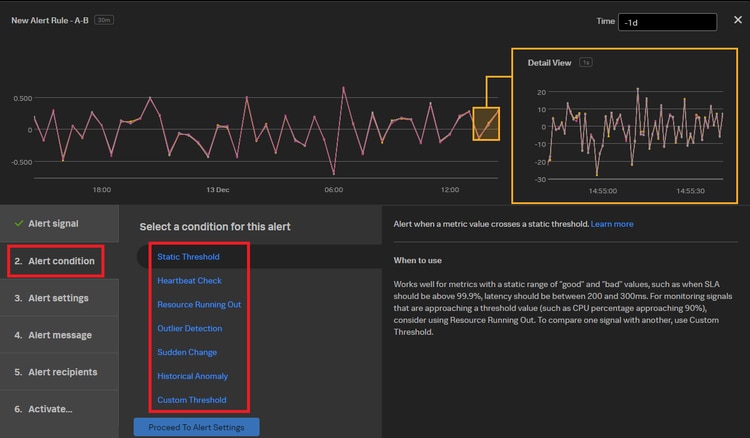This screenshot has height=438, width=750.
Task: Pick the Resource Running Out condition
Action: click(x=199, y=305)
